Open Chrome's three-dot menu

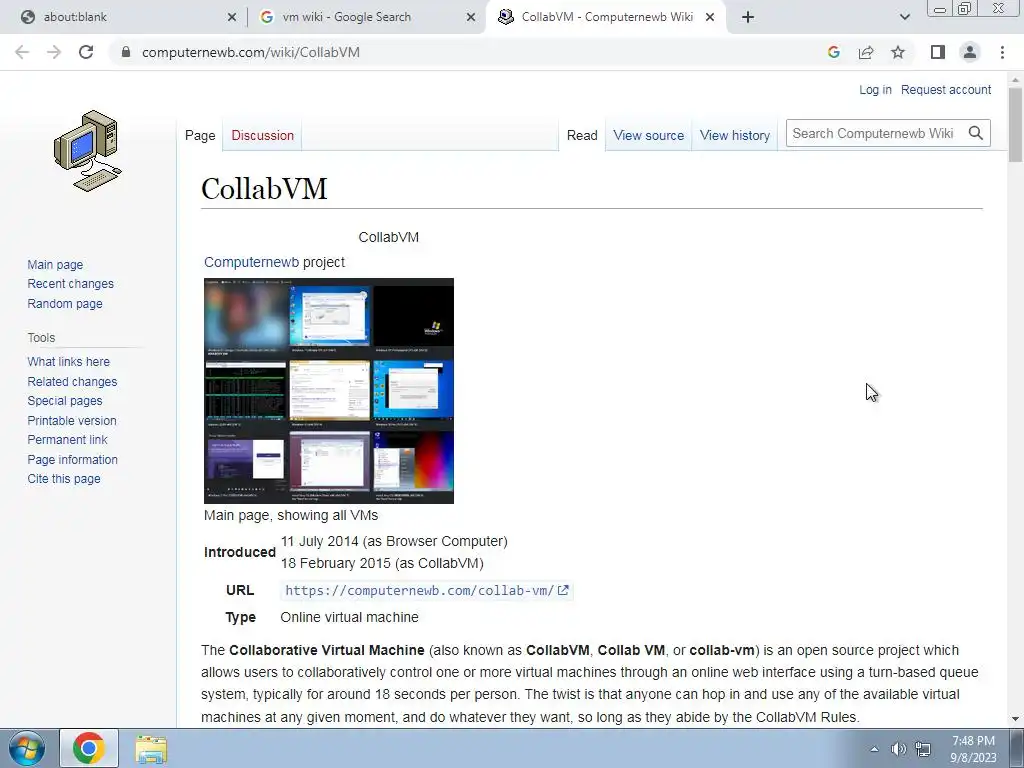tap(1002, 52)
